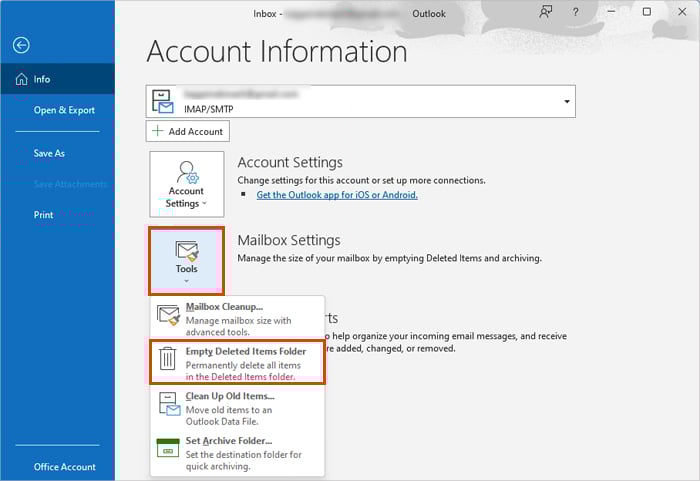
Task: Choose Empty Deleted Items Folder
Action: (x=237, y=363)
